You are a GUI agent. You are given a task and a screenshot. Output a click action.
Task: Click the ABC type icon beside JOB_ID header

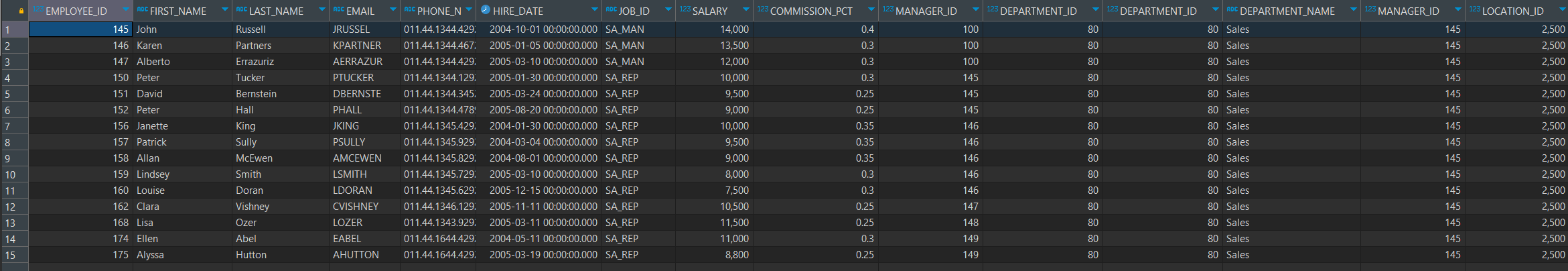click(612, 10)
